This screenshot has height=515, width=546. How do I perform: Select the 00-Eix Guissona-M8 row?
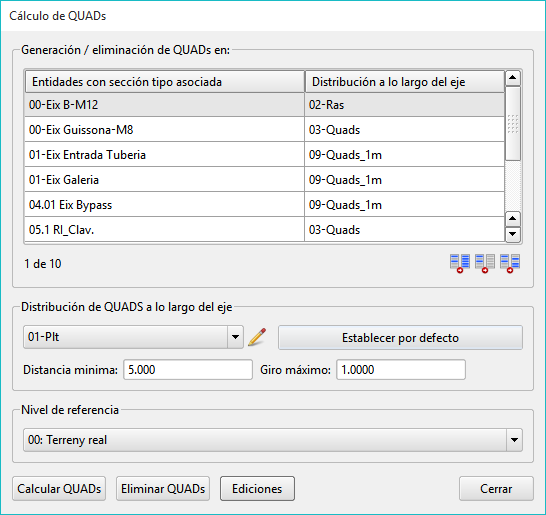[x=265, y=130]
